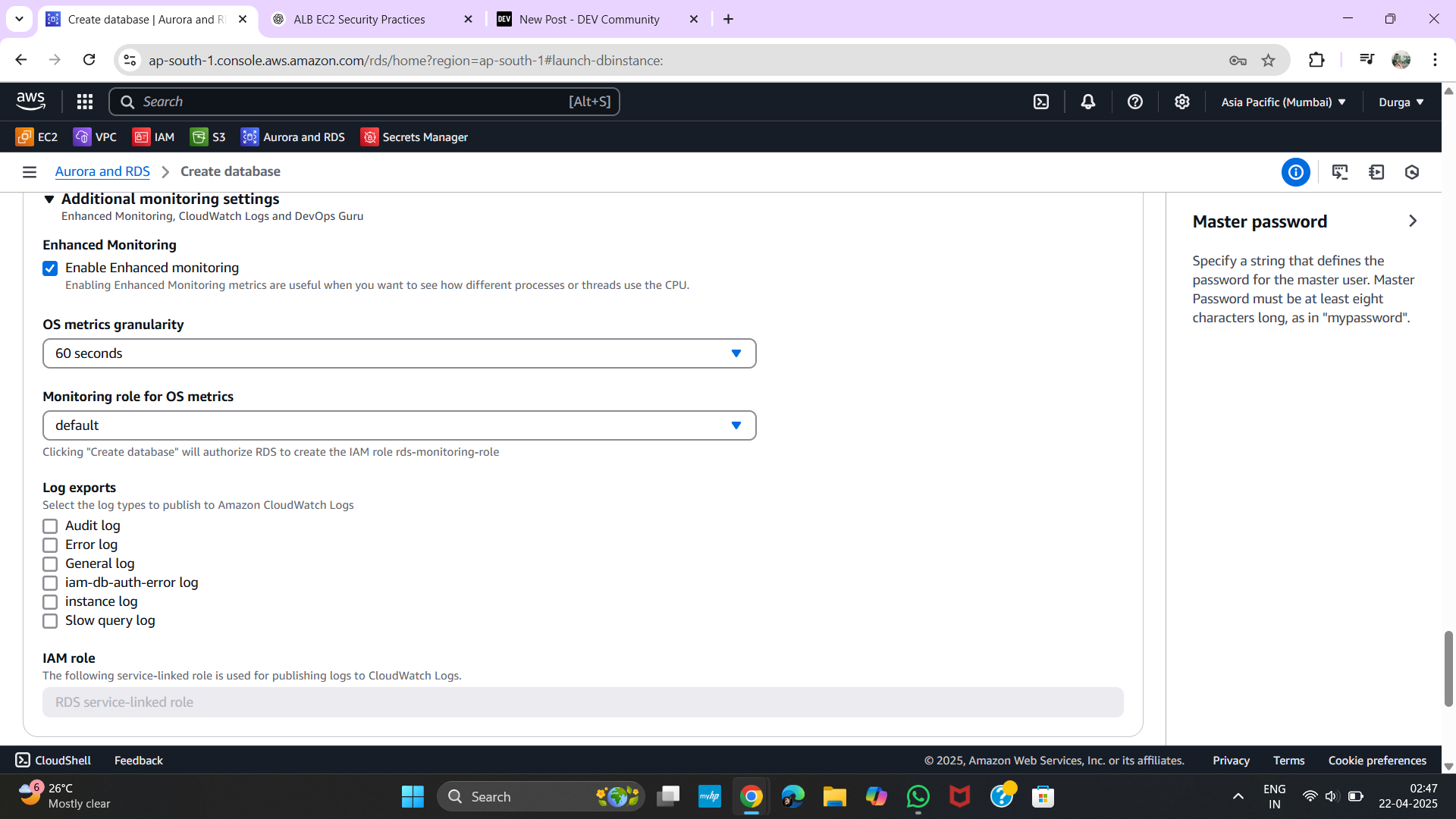
Task: Toggle the side navigation hamburger menu
Action: (x=30, y=172)
